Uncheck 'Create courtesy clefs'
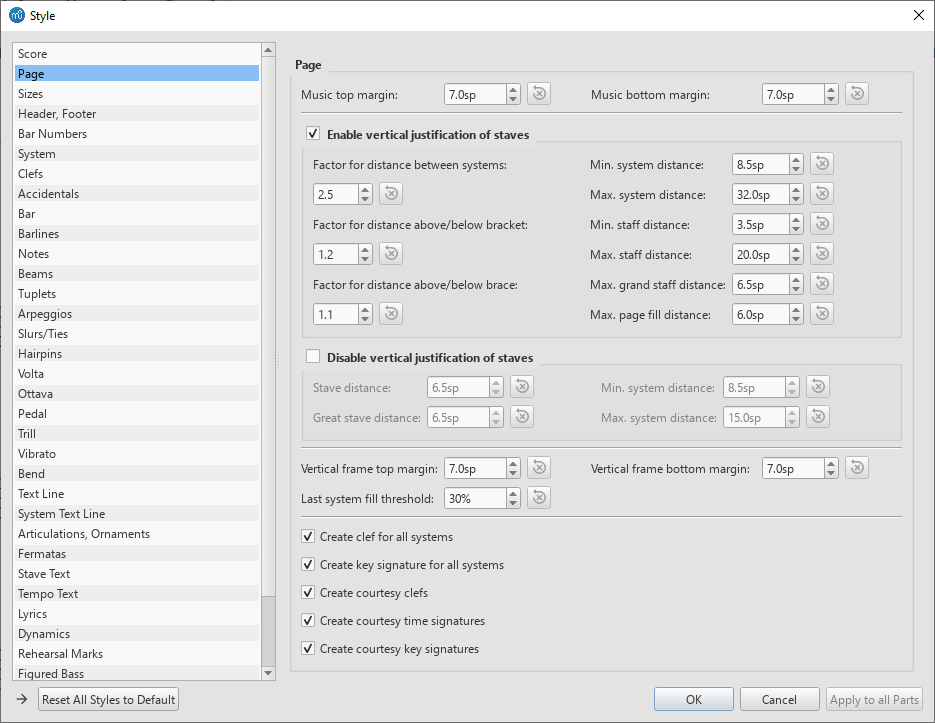 pos(308,592)
